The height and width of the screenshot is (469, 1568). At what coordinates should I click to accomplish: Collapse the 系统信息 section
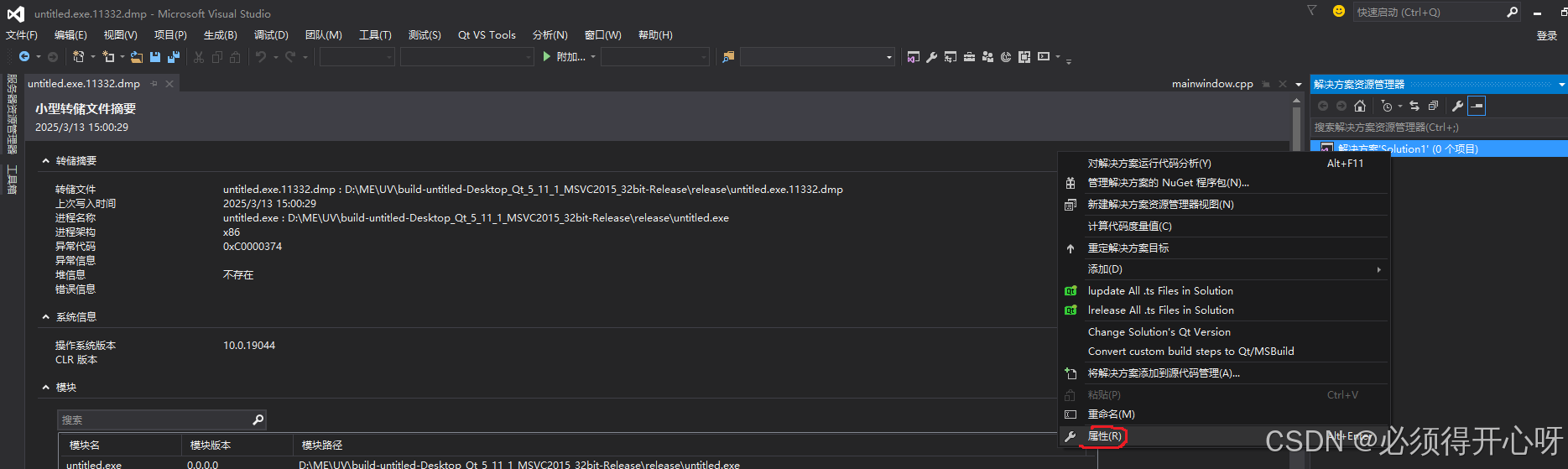point(46,317)
